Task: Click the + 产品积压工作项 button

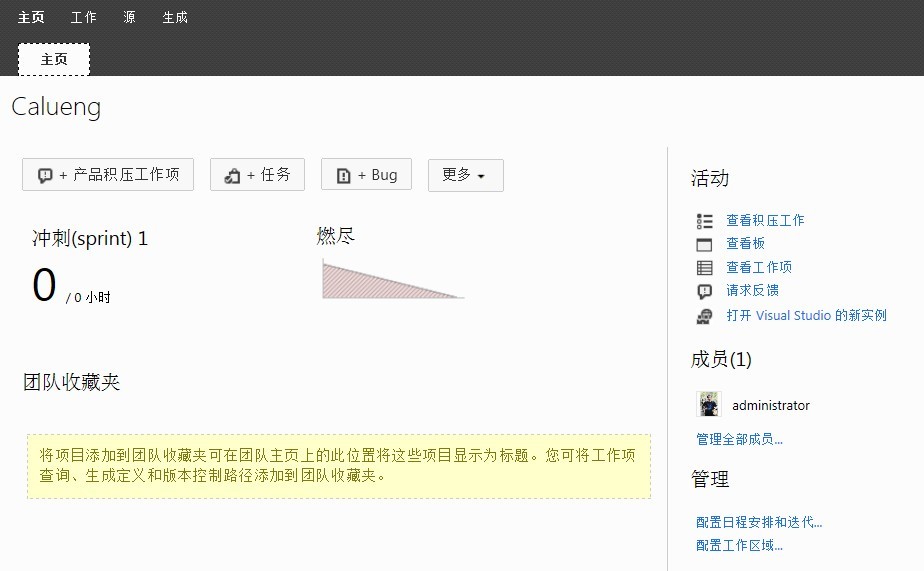Action: tap(108, 174)
